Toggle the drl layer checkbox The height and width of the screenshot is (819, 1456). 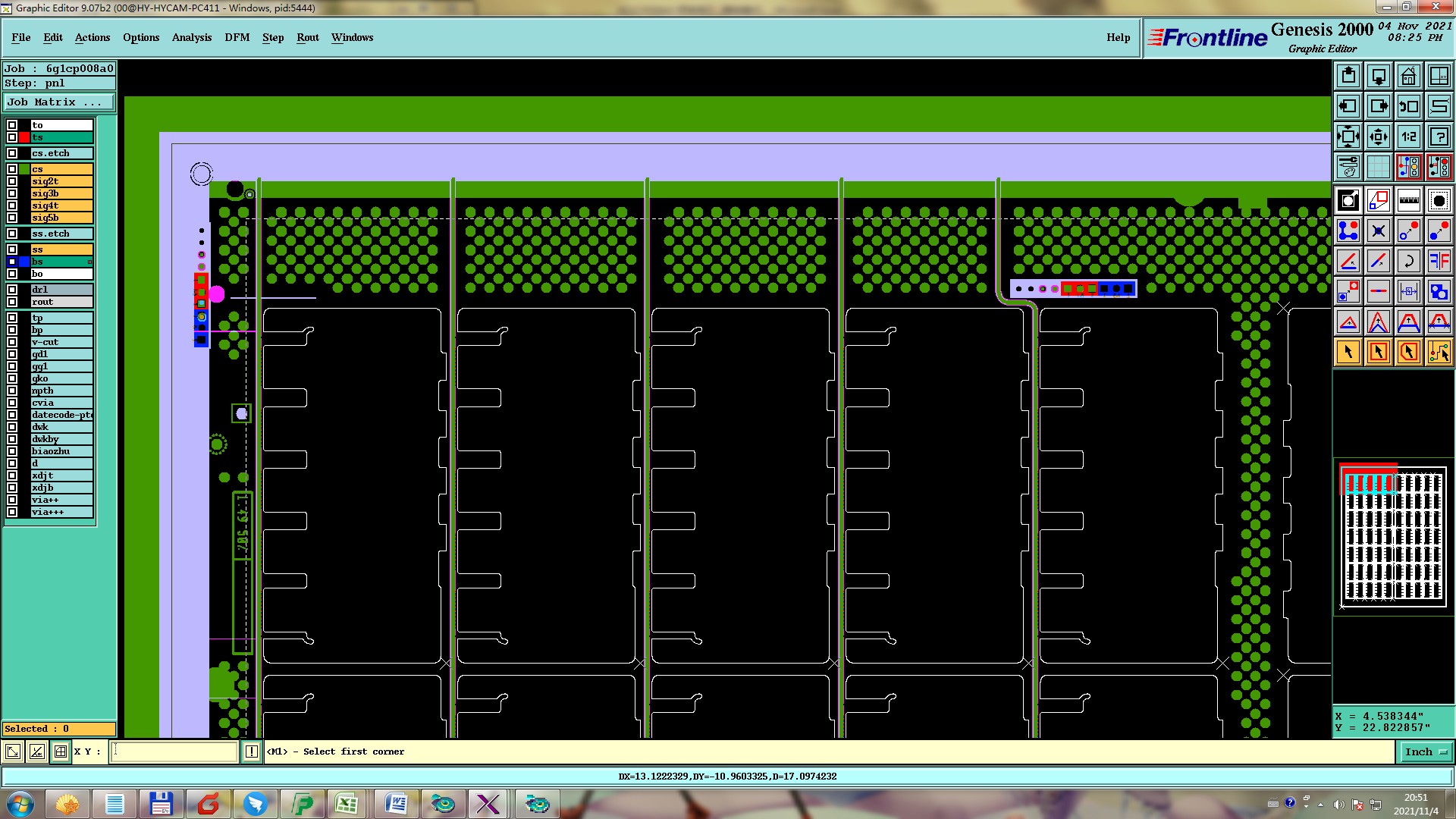tap(12, 290)
